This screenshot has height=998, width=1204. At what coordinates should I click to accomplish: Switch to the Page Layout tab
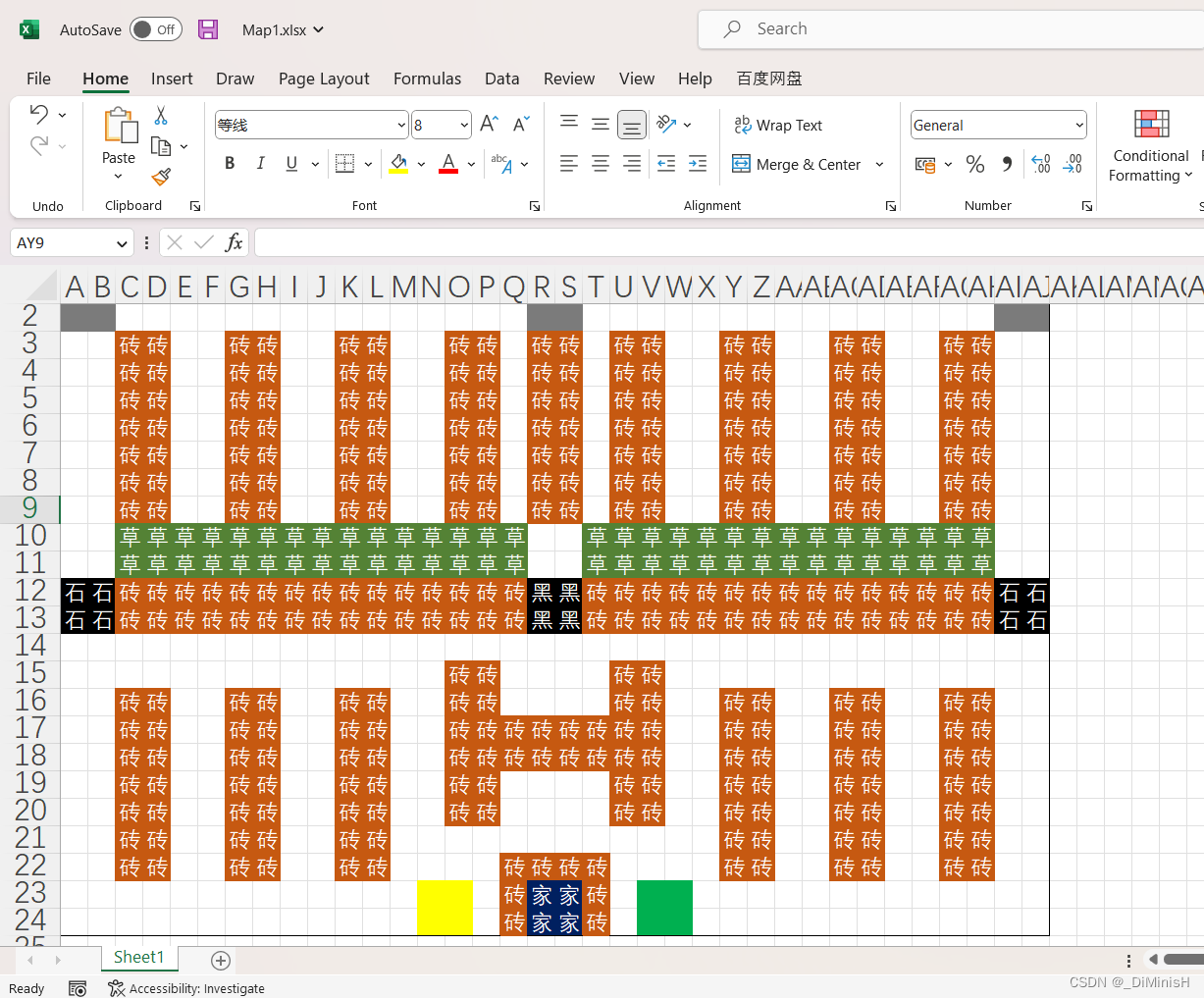tap(324, 79)
